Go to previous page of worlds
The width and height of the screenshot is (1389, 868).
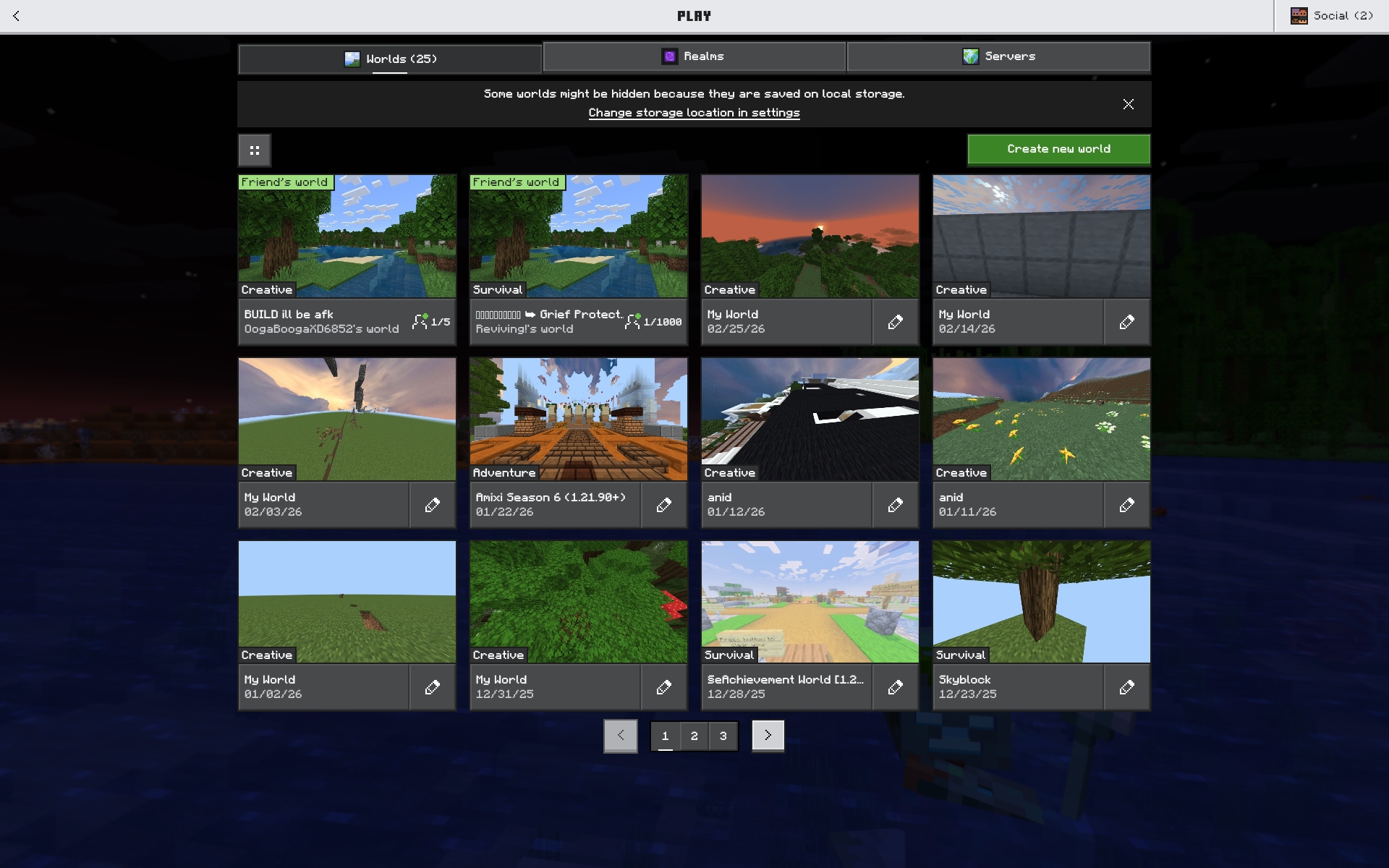[621, 736]
